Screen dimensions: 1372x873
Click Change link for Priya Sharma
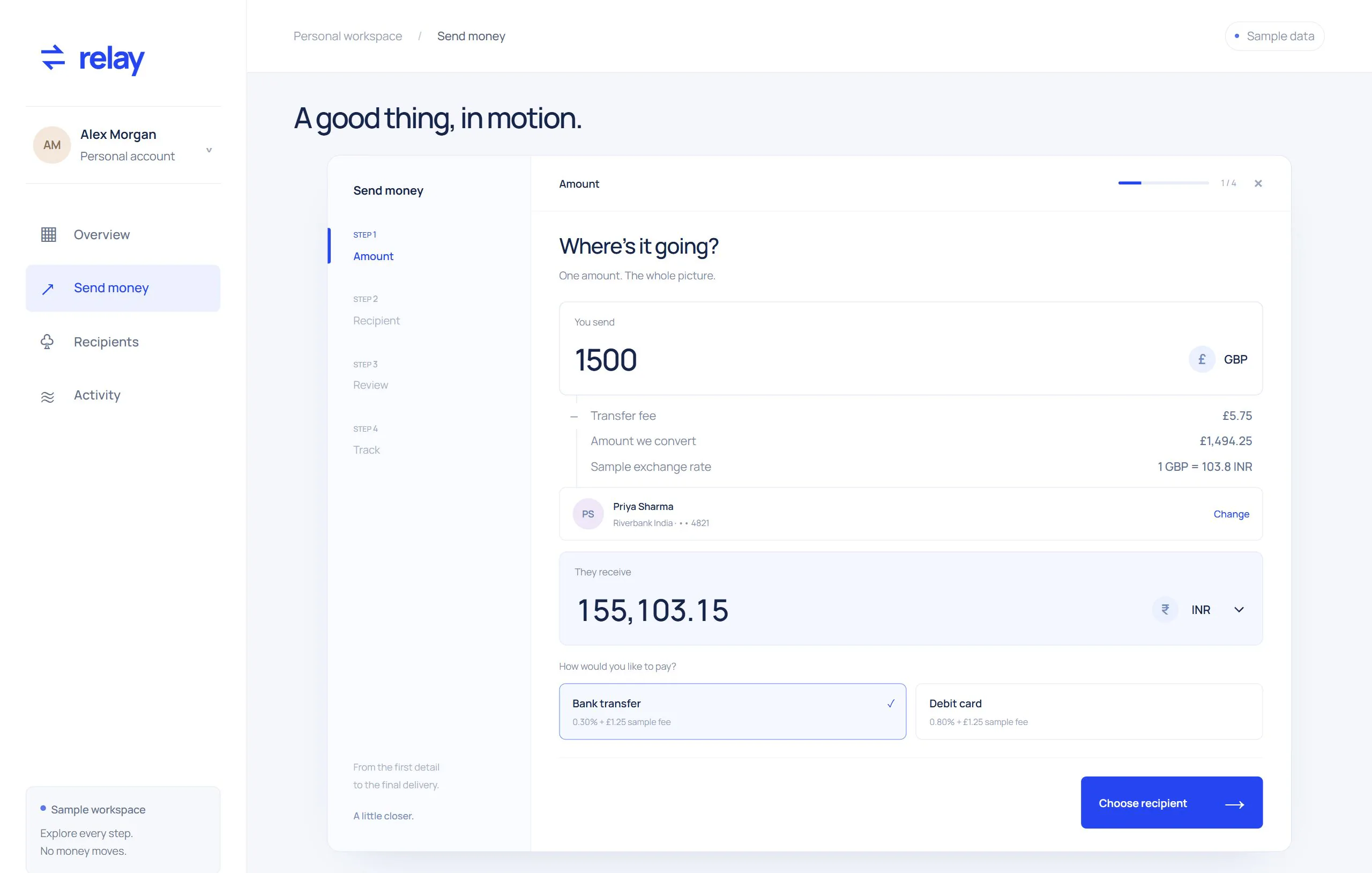[1231, 514]
